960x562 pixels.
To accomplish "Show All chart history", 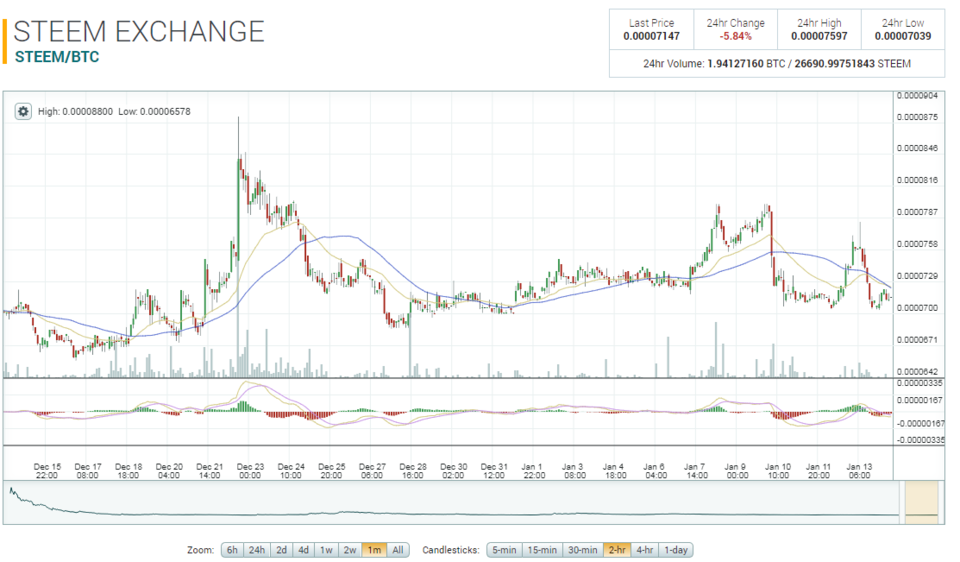I will pyautogui.click(x=398, y=550).
